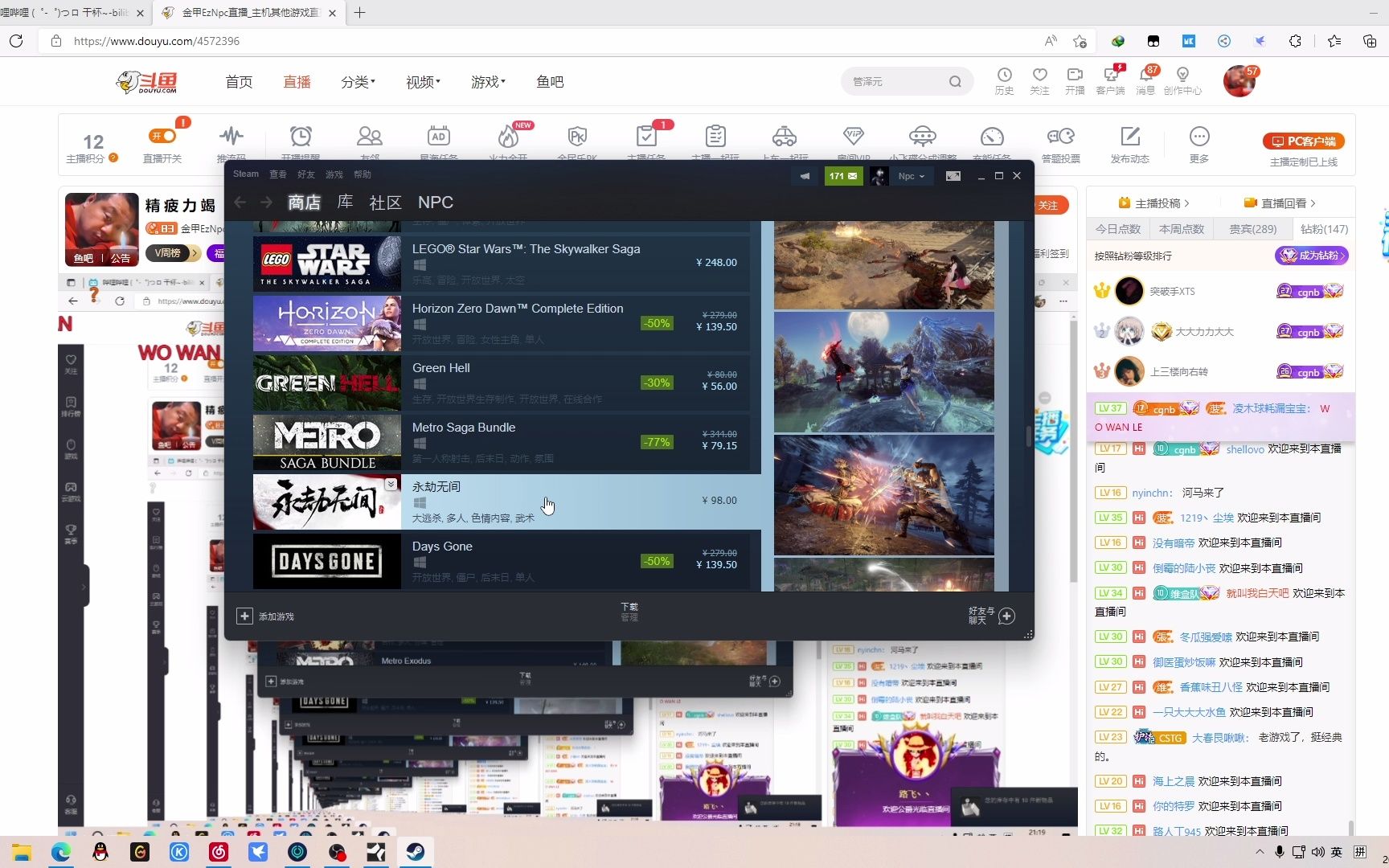Expand the 永劫无间 capsule dropdown arrow

[391, 484]
